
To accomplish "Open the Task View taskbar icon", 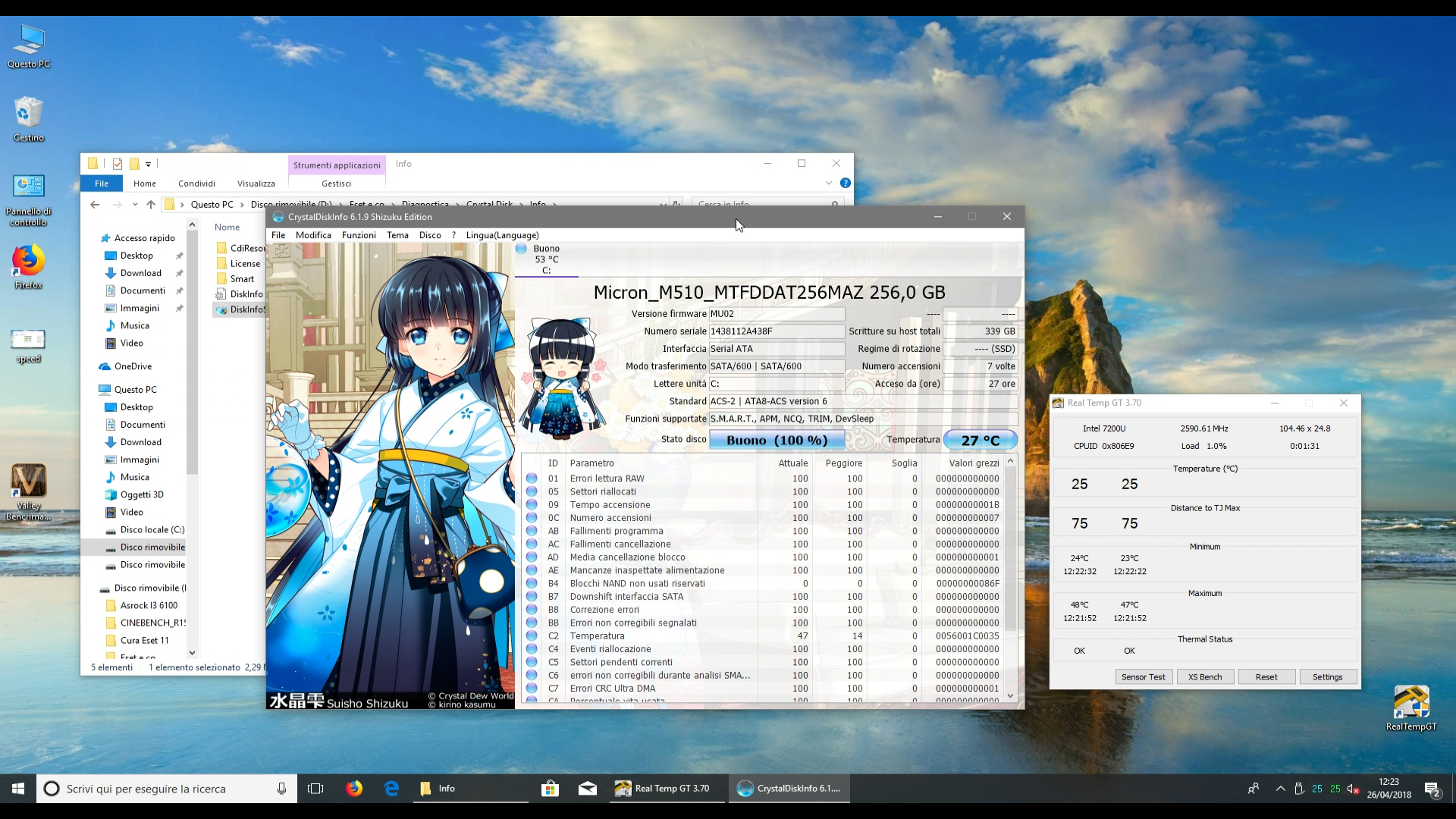I will pyautogui.click(x=315, y=789).
